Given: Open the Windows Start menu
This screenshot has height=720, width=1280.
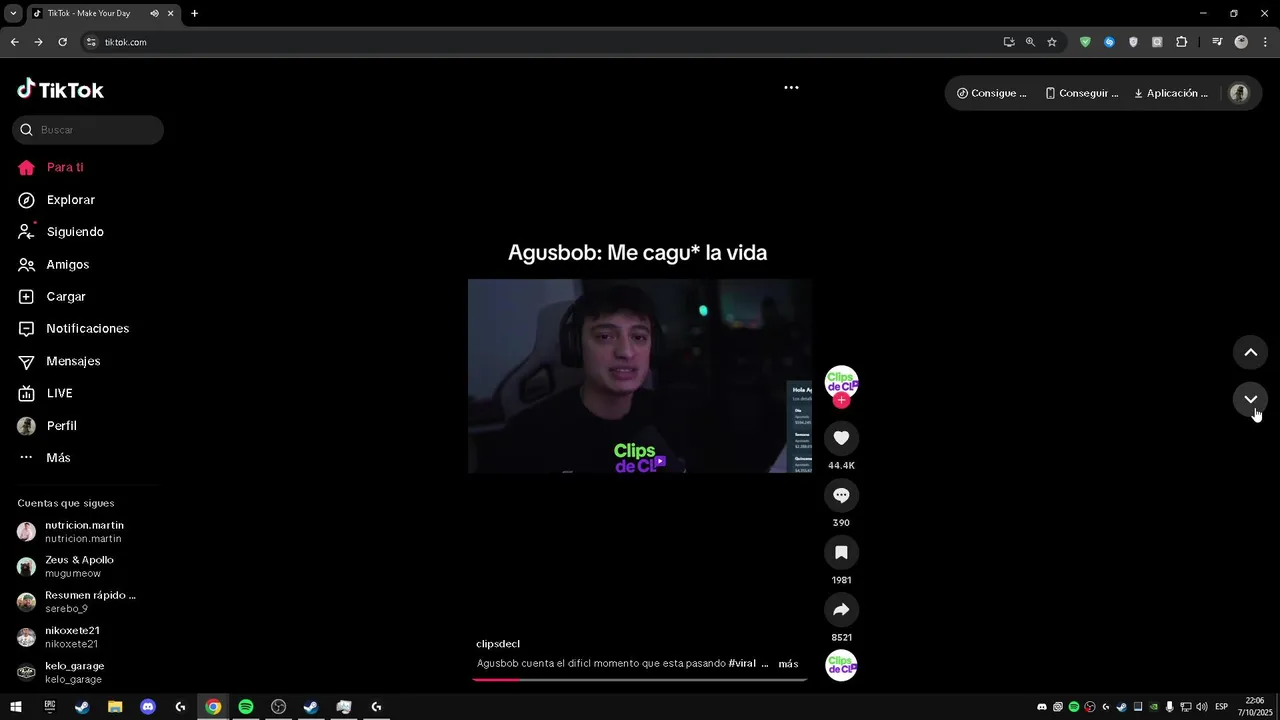Looking at the screenshot, I should (x=16, y=707).
